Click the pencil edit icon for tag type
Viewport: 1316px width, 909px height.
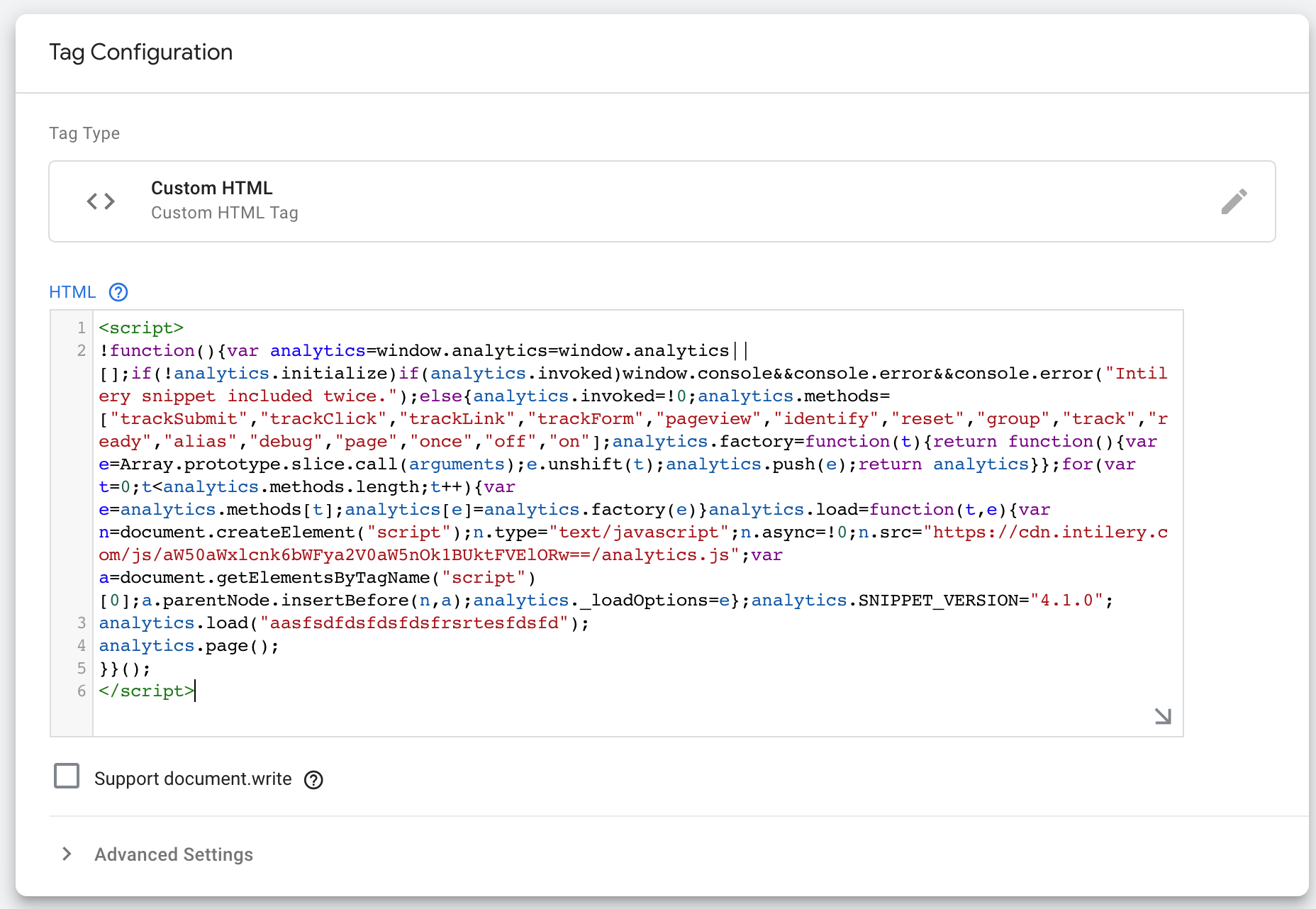pos(1234,201)
